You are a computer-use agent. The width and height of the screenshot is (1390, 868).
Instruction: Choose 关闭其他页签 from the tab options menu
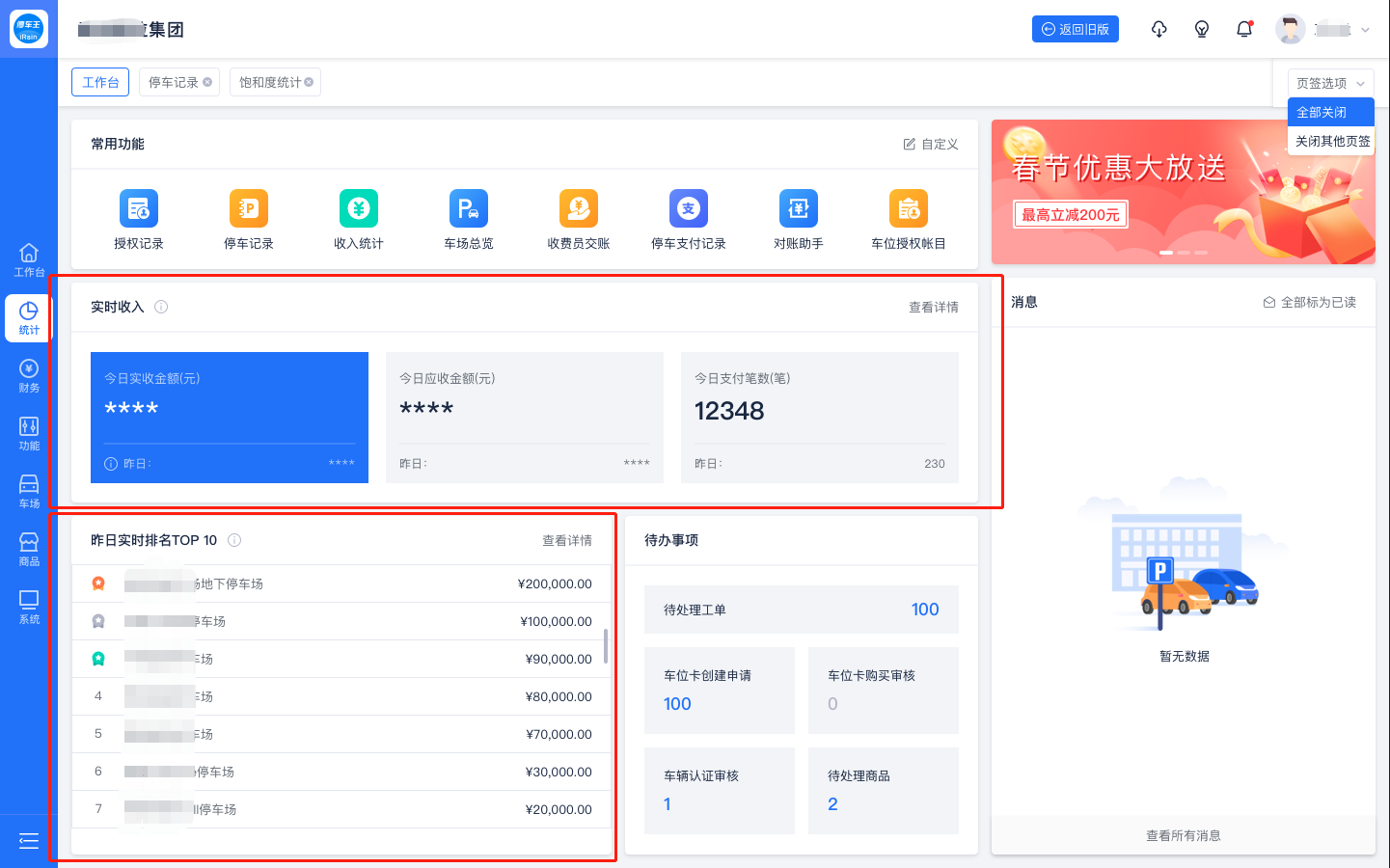pos(1331,141)
